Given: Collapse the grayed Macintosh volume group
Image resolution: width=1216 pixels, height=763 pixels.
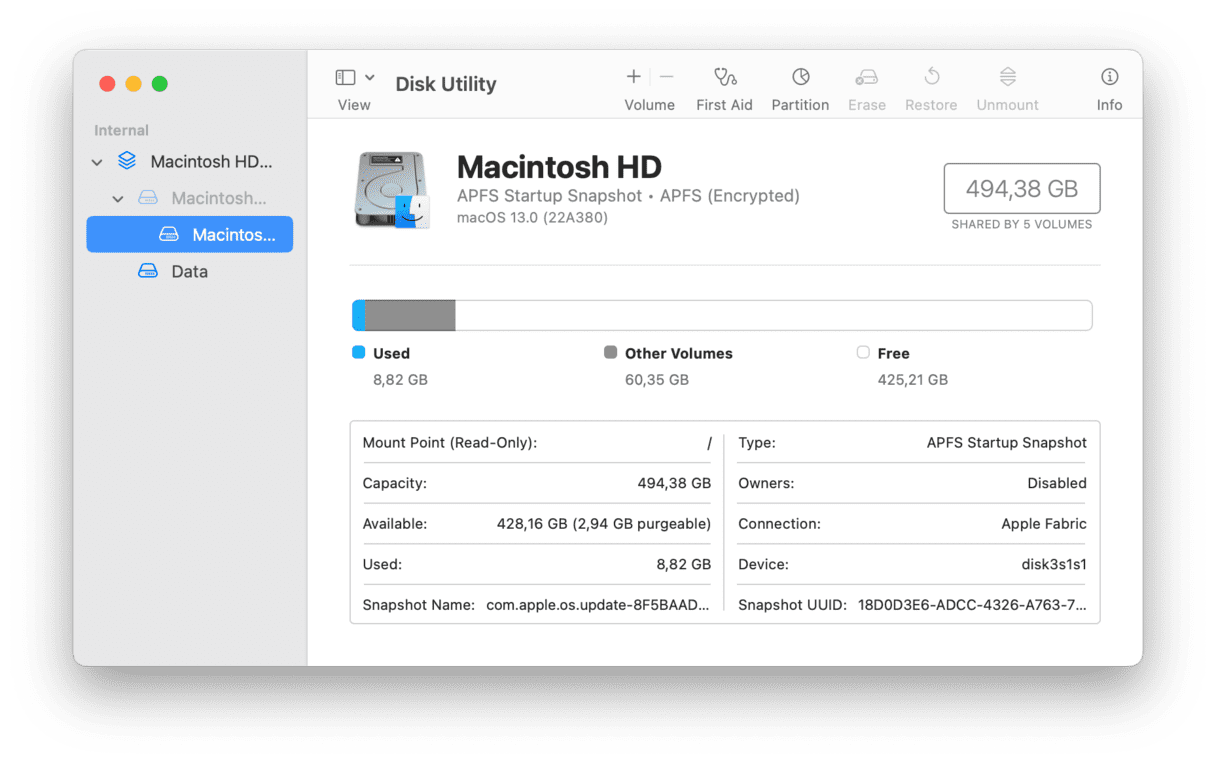Looking at the screenshot, I should click(x=118, y=199).
